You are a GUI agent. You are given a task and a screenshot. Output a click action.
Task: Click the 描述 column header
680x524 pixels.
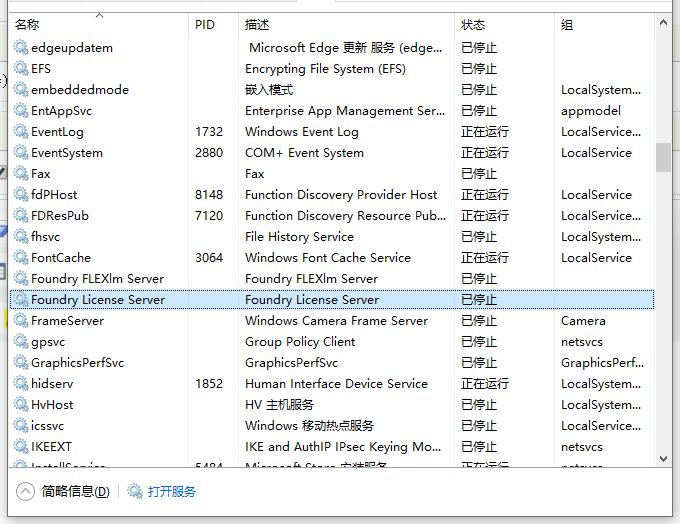point(257,25)
